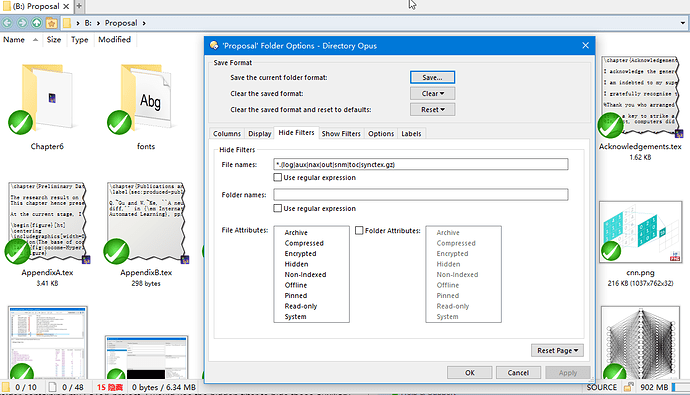Image resolution: width=690 pixels, height=395 pixels.
Task: Switch to the Columns tab
Action: pos(227,134)
